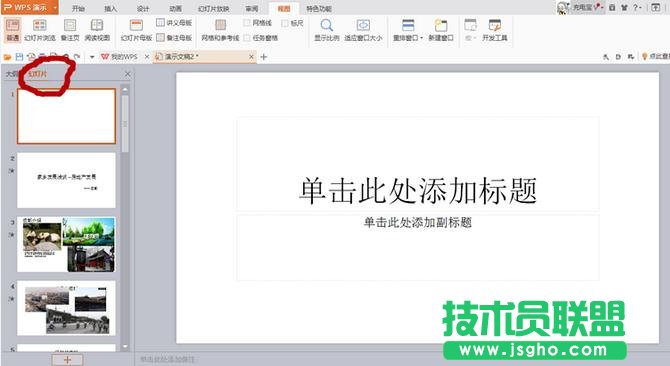Open the 视图 ribbon tab
The width and height of the screenshot is (670, 366).
tap(284, 9)
